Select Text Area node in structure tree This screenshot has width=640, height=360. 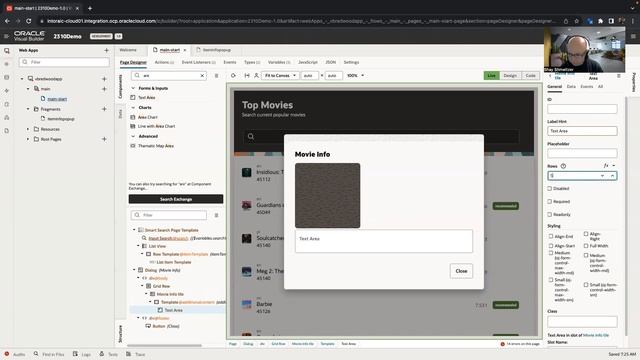173,310
